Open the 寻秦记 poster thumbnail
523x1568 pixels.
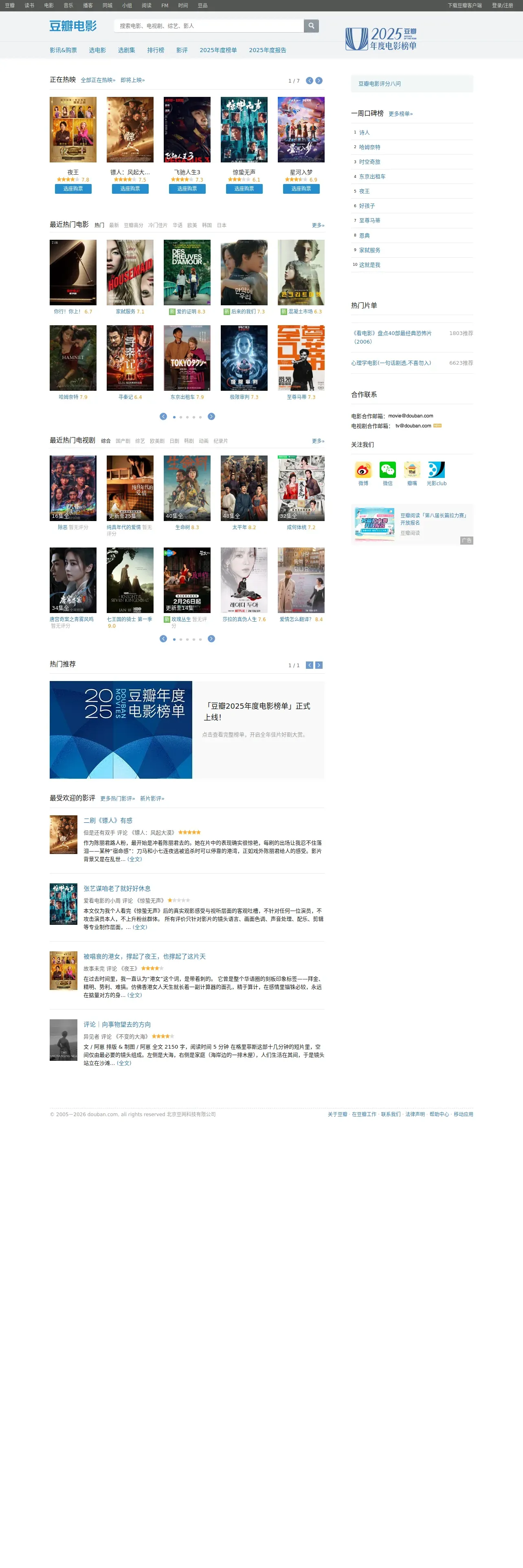[x=130, y=358]
